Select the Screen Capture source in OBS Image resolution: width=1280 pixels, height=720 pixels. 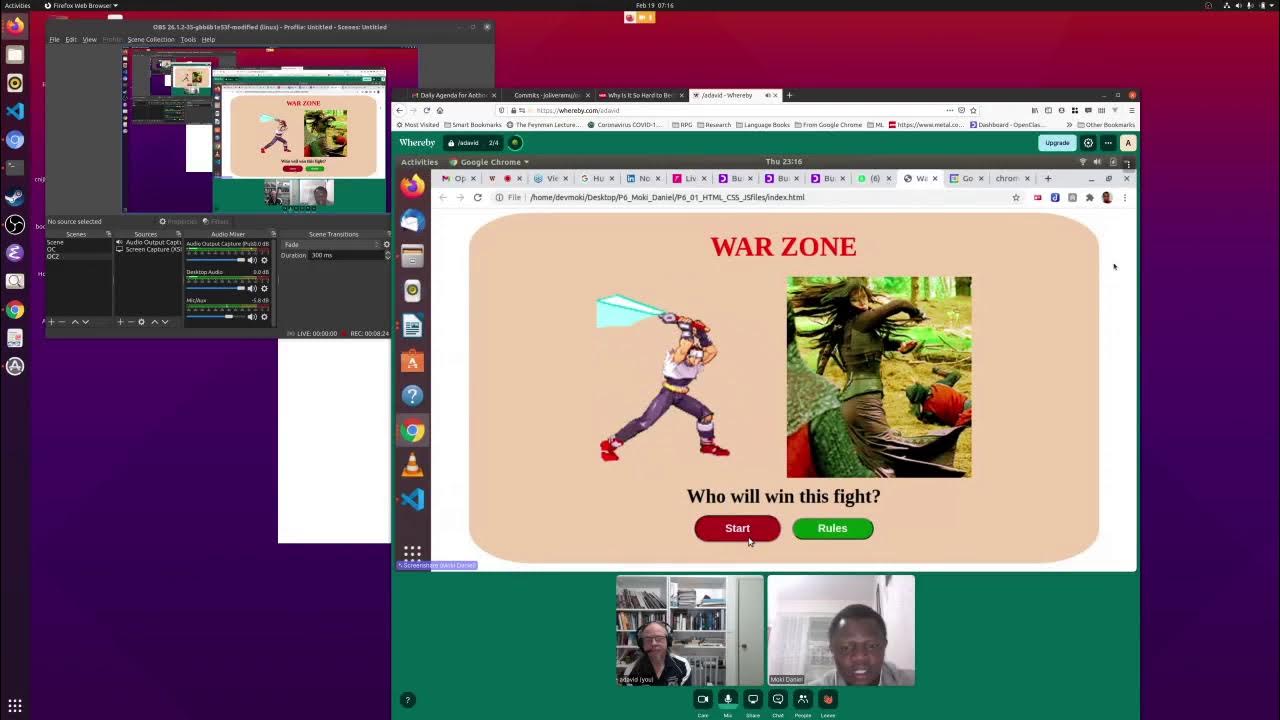[150, 249]
